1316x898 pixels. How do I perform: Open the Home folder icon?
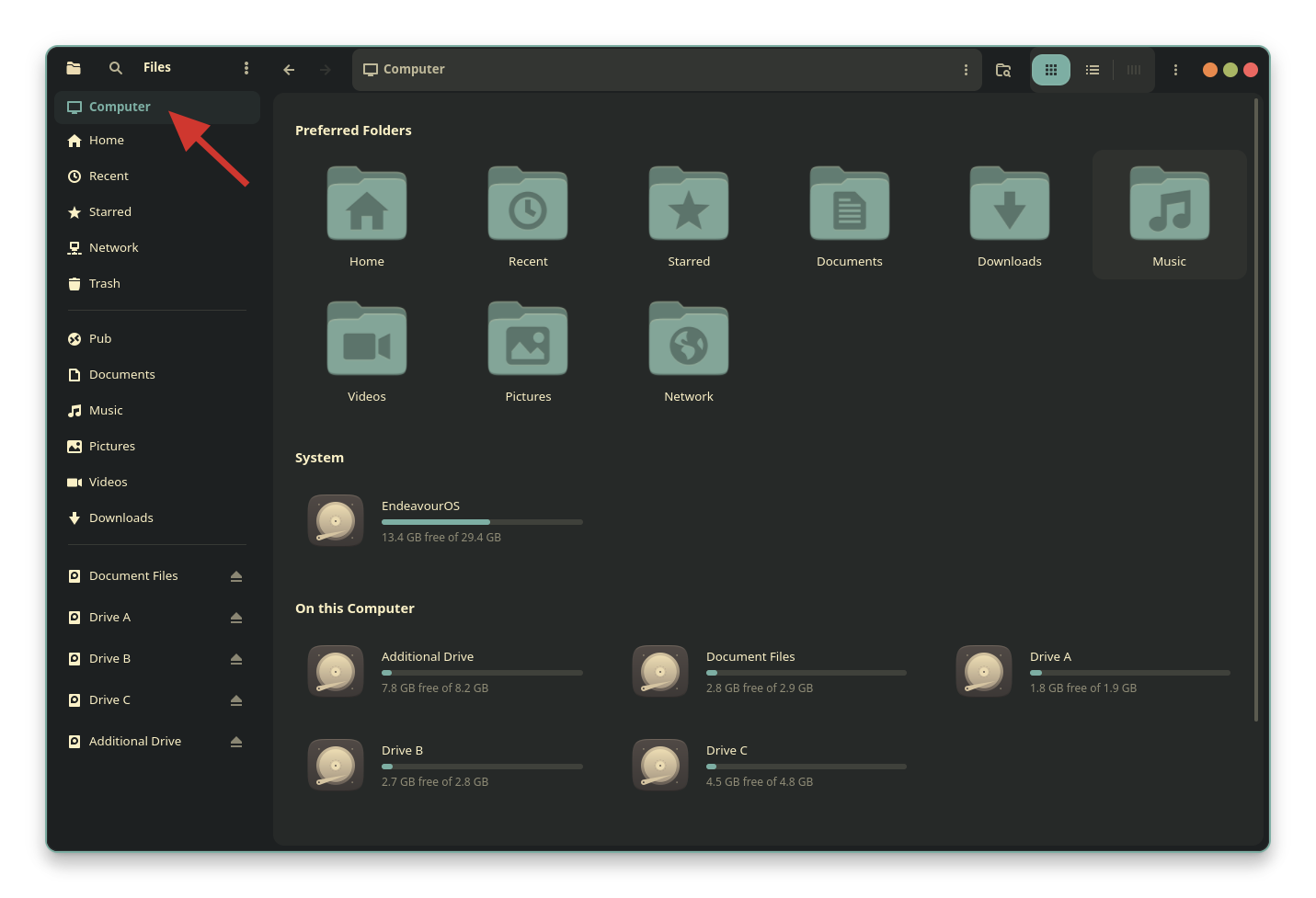(367, 204)
